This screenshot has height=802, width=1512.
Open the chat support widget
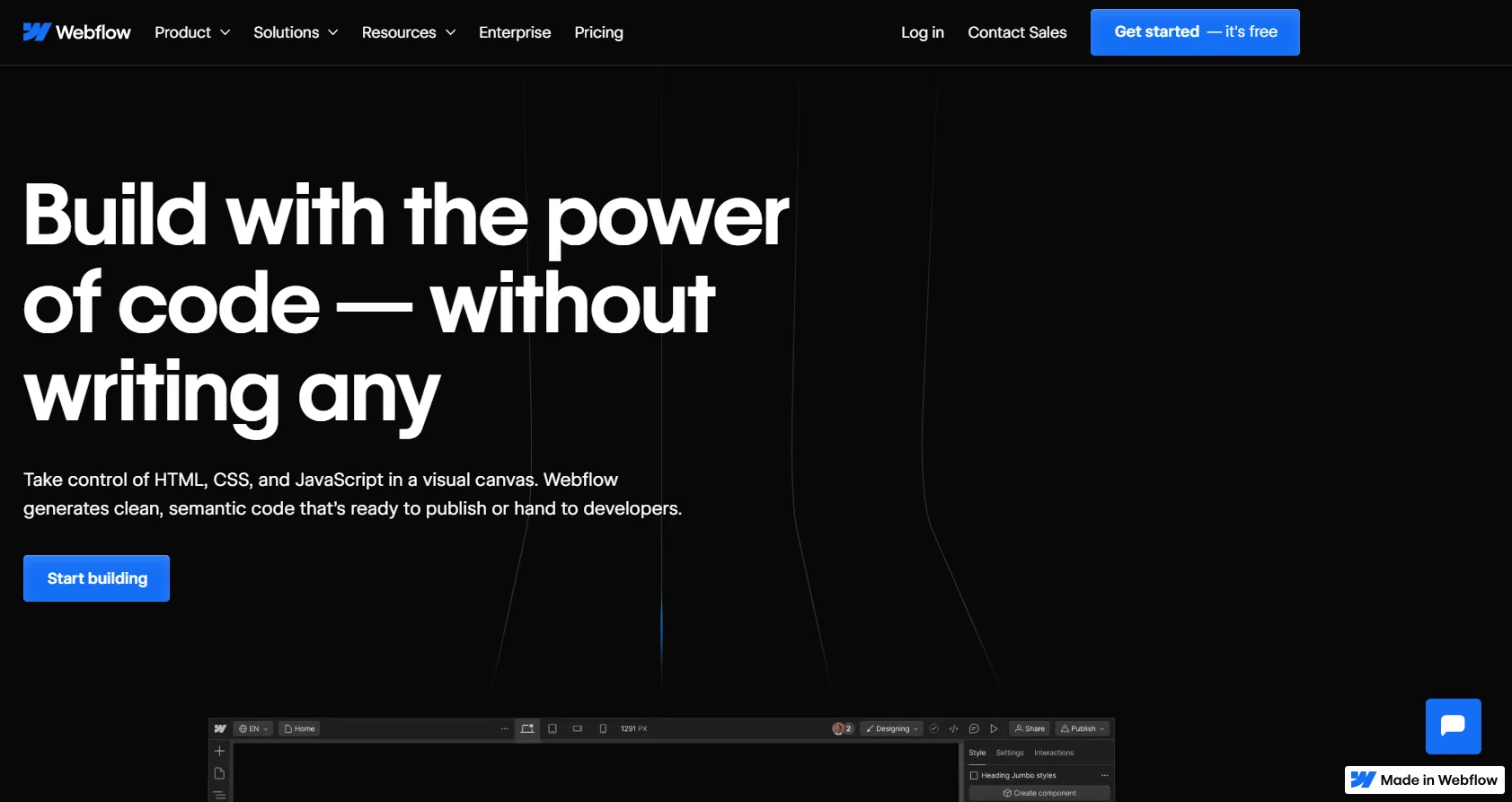click(x=1453, y=726)
